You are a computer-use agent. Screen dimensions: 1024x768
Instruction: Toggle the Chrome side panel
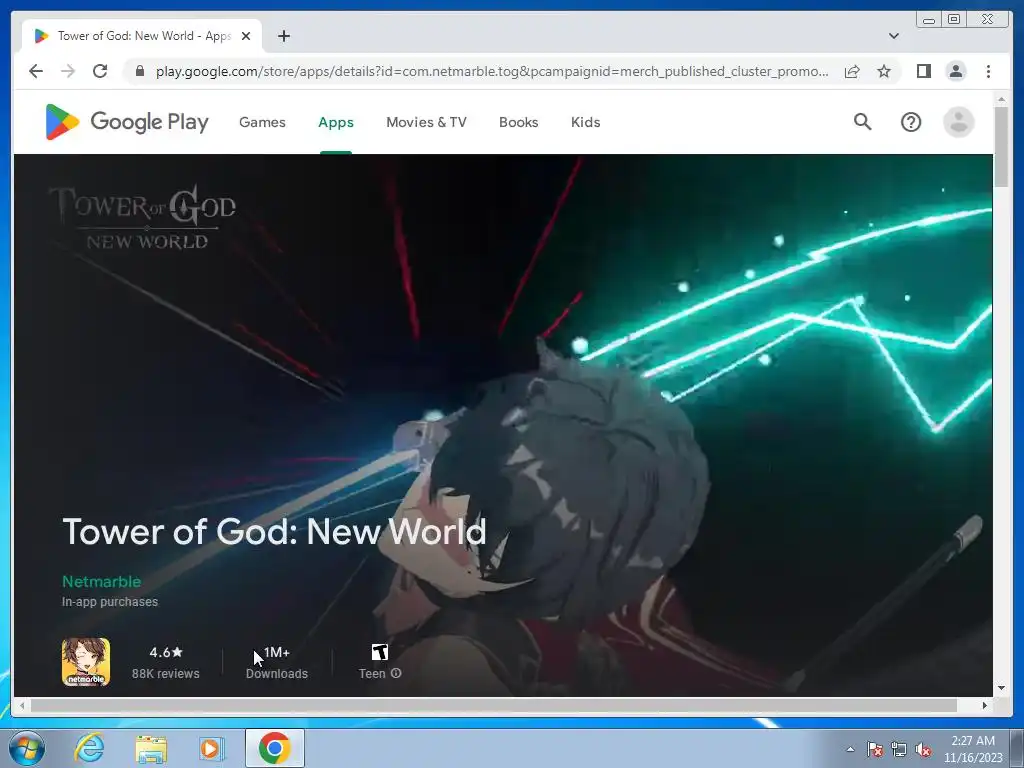(923, 71)
